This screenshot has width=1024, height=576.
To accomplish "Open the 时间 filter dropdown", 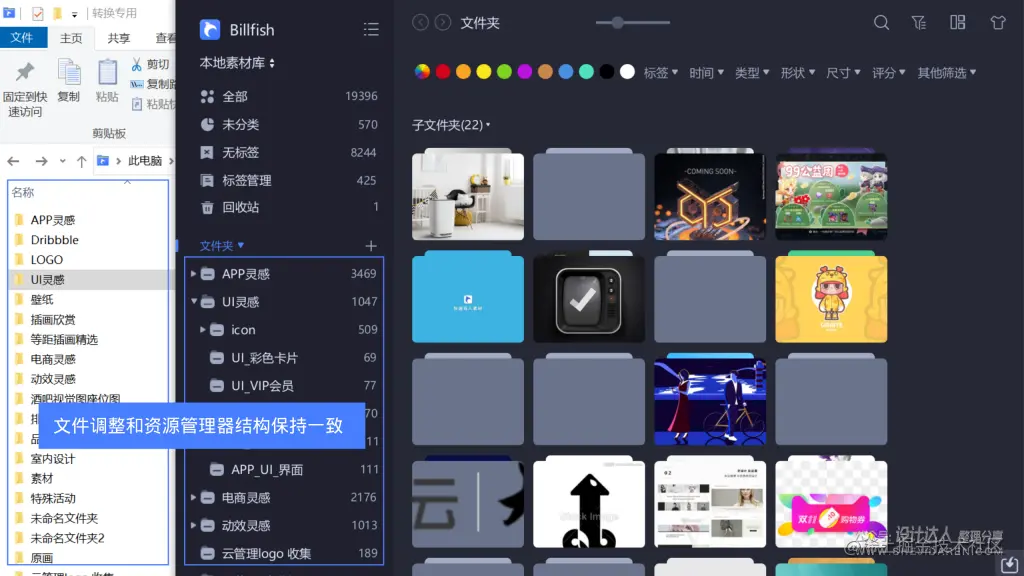I will (706, 72).
